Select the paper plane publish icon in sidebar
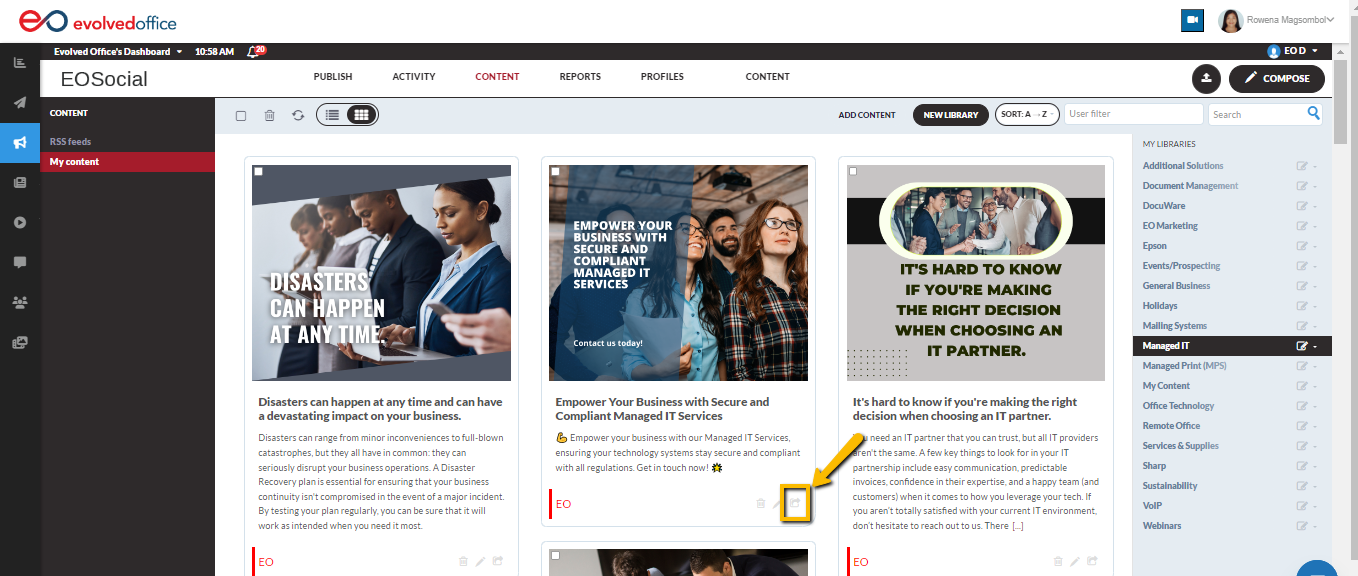1358x576 pixels. [20, 102]
